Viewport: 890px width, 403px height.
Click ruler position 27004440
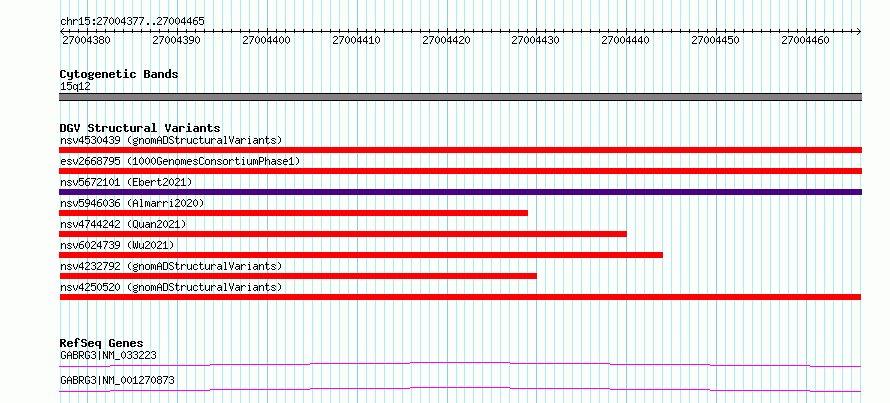tap(625, 41)
